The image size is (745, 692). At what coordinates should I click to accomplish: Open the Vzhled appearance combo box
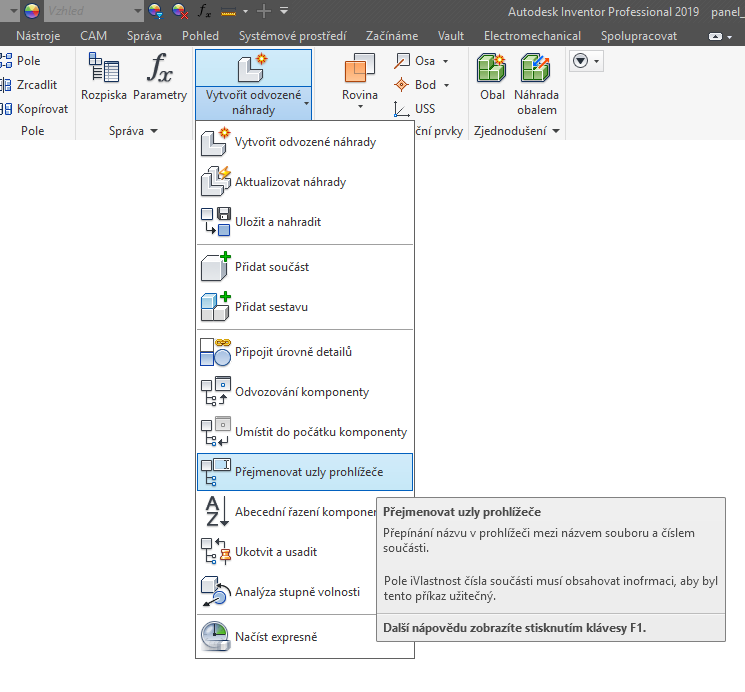93,10
